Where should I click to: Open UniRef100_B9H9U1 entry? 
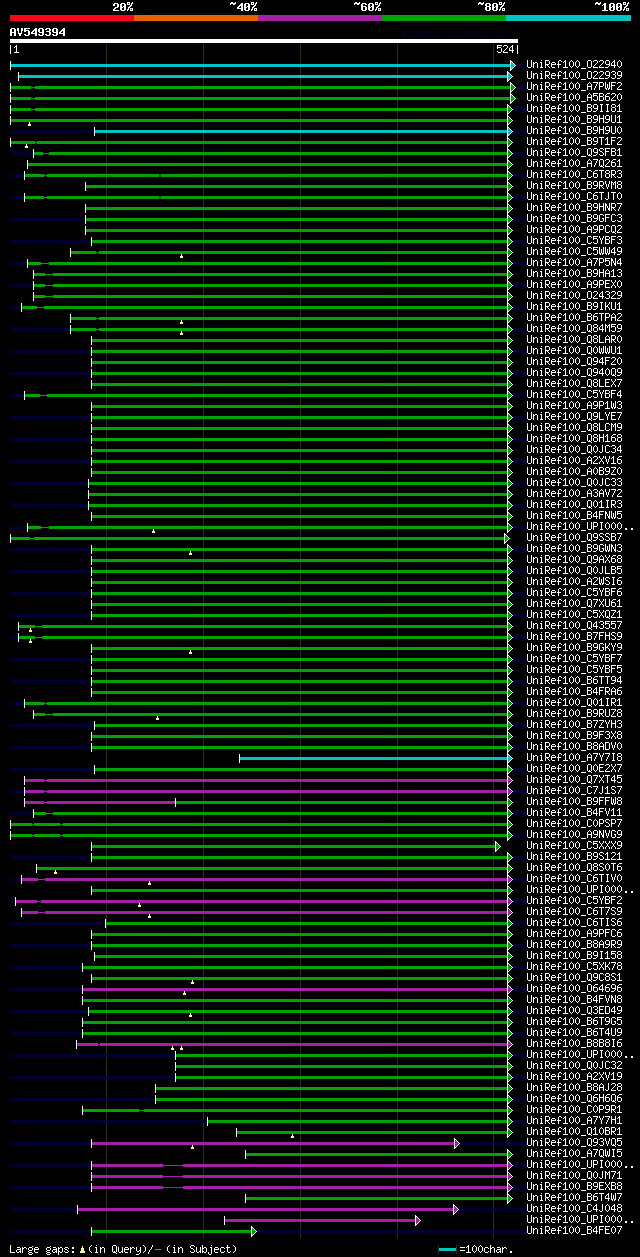pos(574,120)
